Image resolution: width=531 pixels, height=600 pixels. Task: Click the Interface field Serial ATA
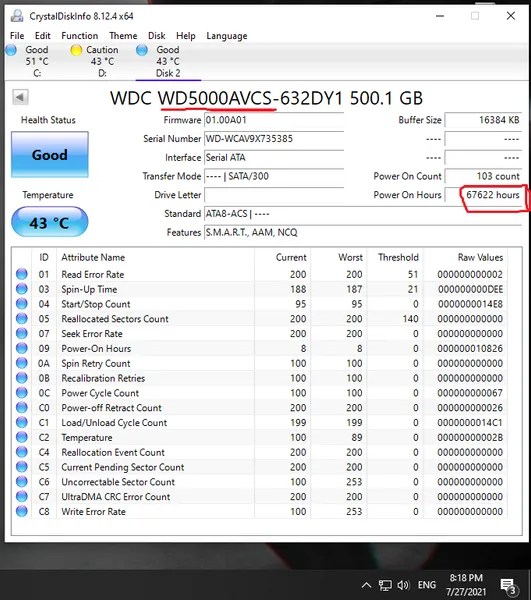274,157
